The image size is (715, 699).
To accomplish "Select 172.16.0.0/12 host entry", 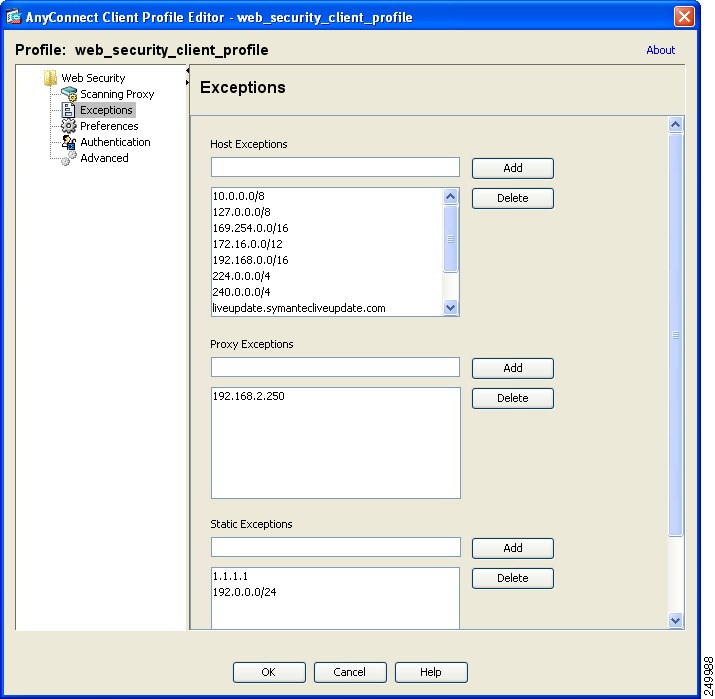I will pyautogui.click(x=327, y=244).
